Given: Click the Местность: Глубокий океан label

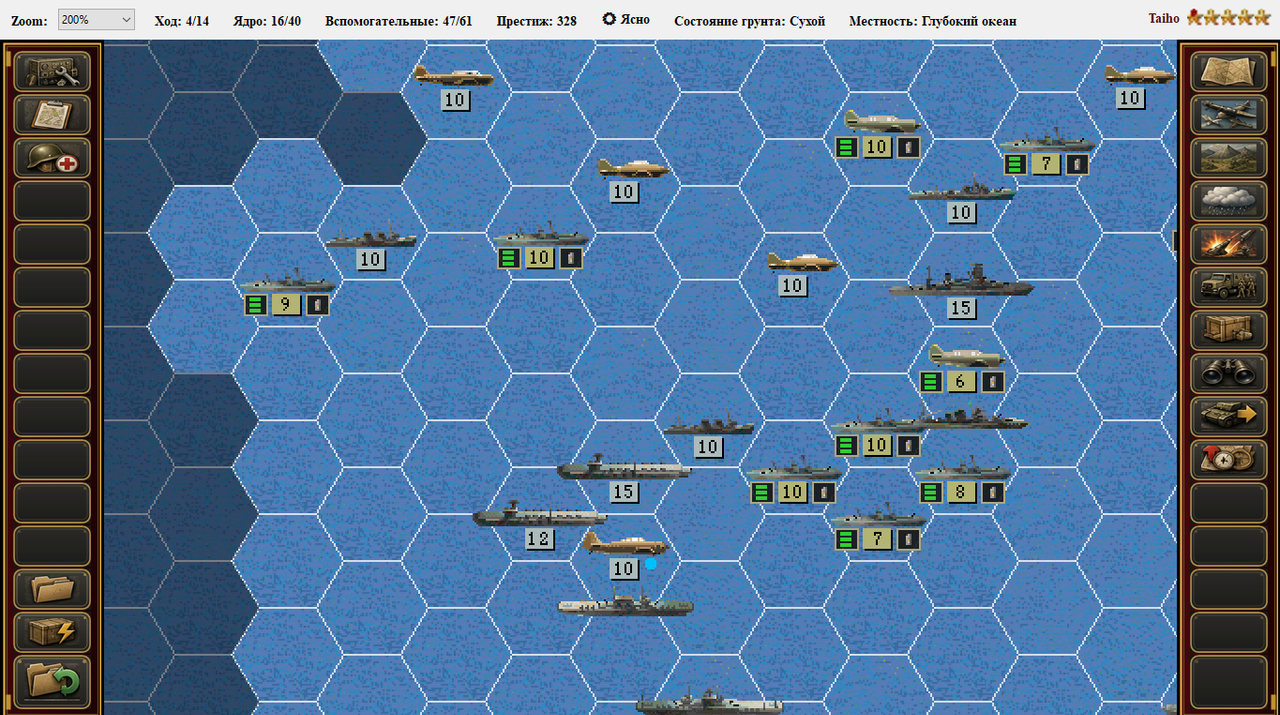Looking at the screenshot, I should coord(933,20).
